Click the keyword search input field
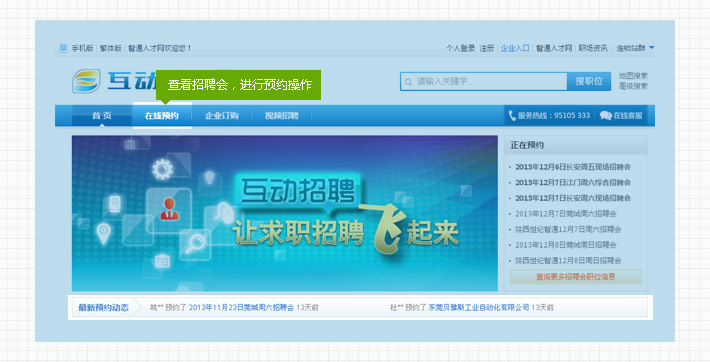This screenshot has width=710, height=362. (484, 82)
